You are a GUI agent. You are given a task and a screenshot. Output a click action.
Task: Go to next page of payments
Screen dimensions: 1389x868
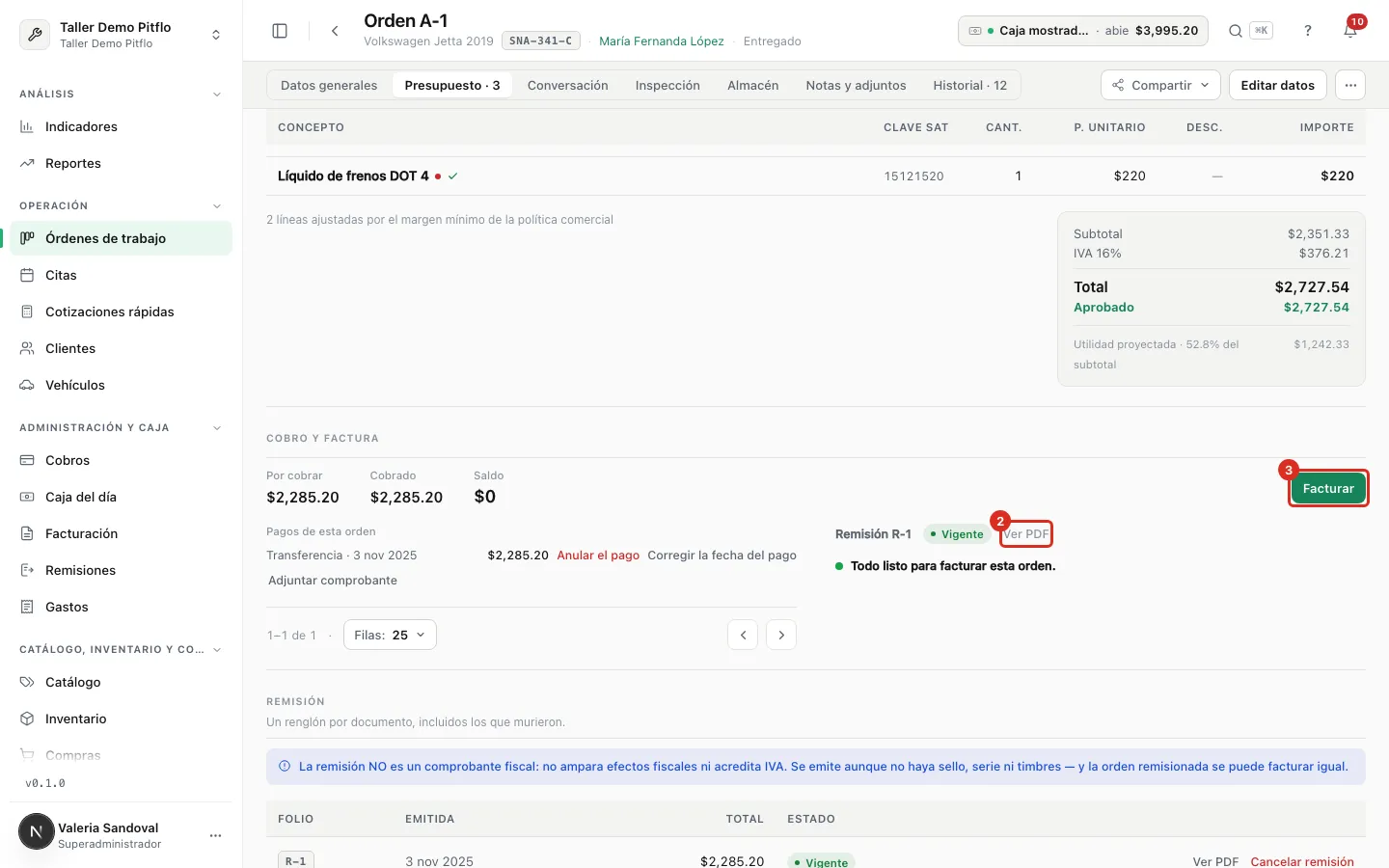click(781, 635)
